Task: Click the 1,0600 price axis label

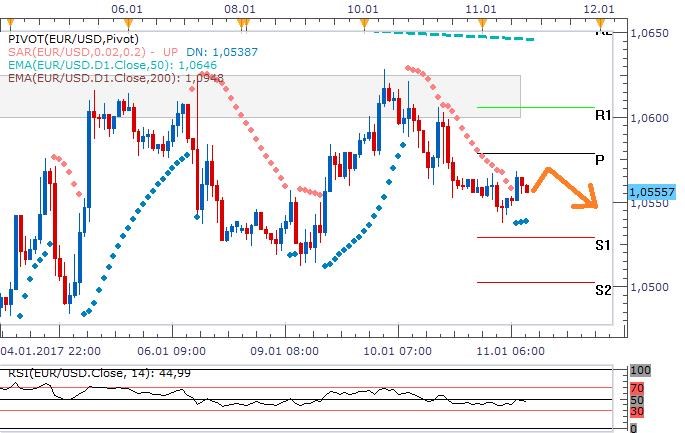Action: coord(653,118)
